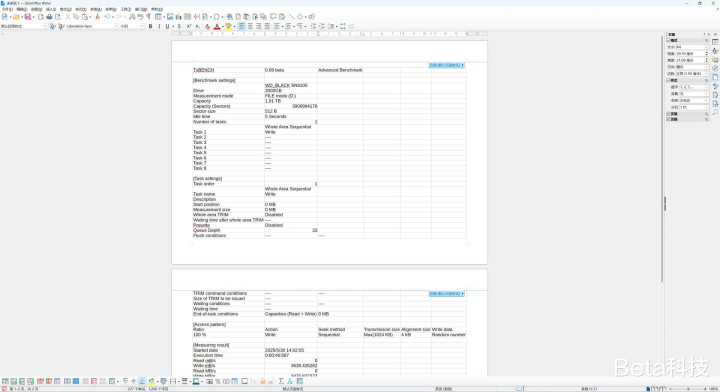Click table toolbar Sum sigma icon

(281, 381)
